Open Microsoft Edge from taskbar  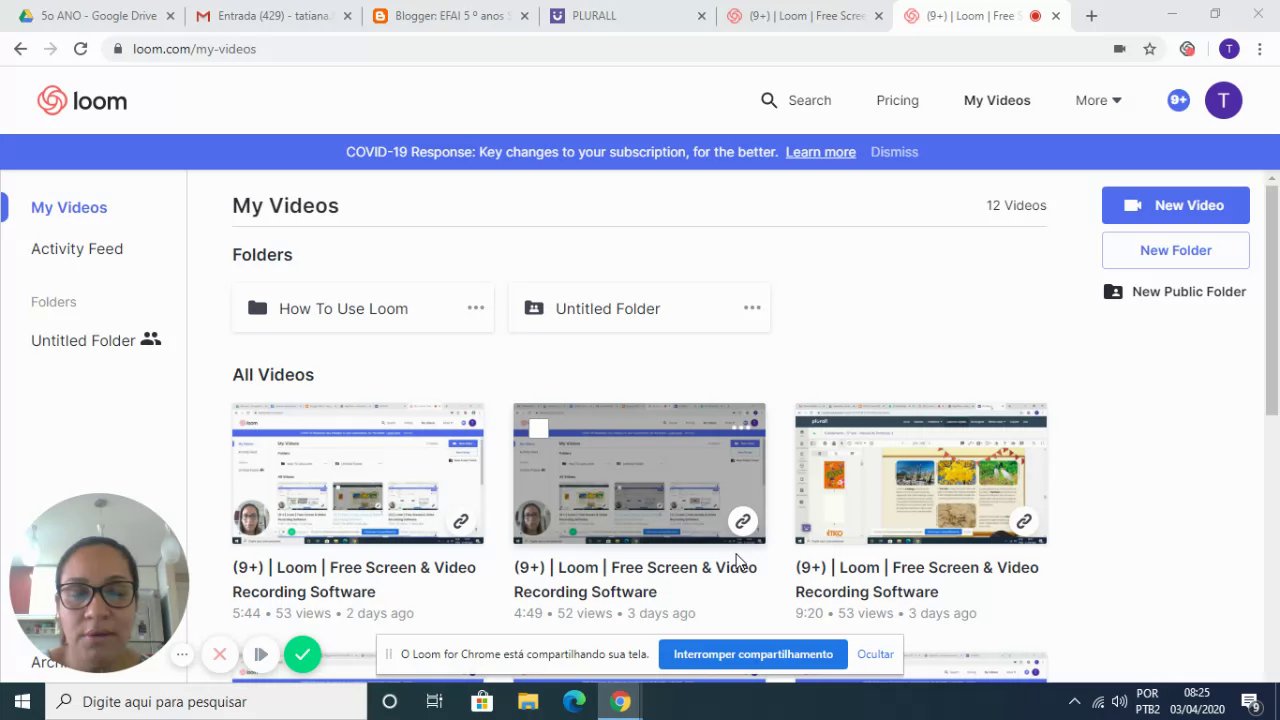[574, 701]
